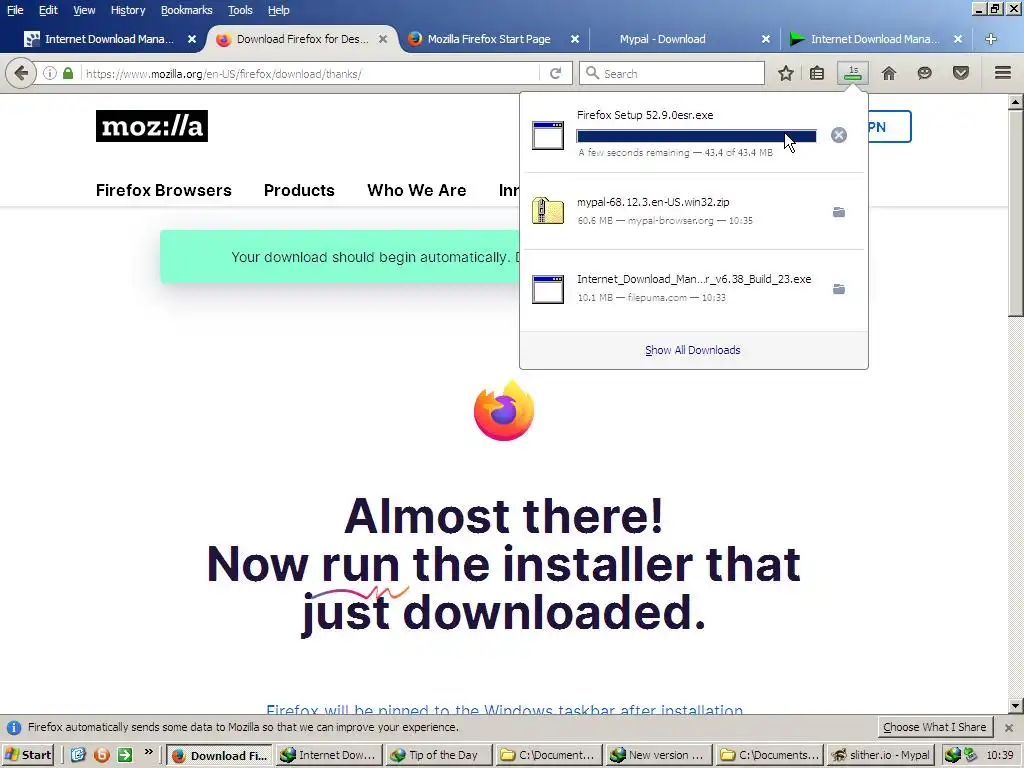
Task: Open containing folder for Internet_Download_Manager exe
Action: click(839, 289)
